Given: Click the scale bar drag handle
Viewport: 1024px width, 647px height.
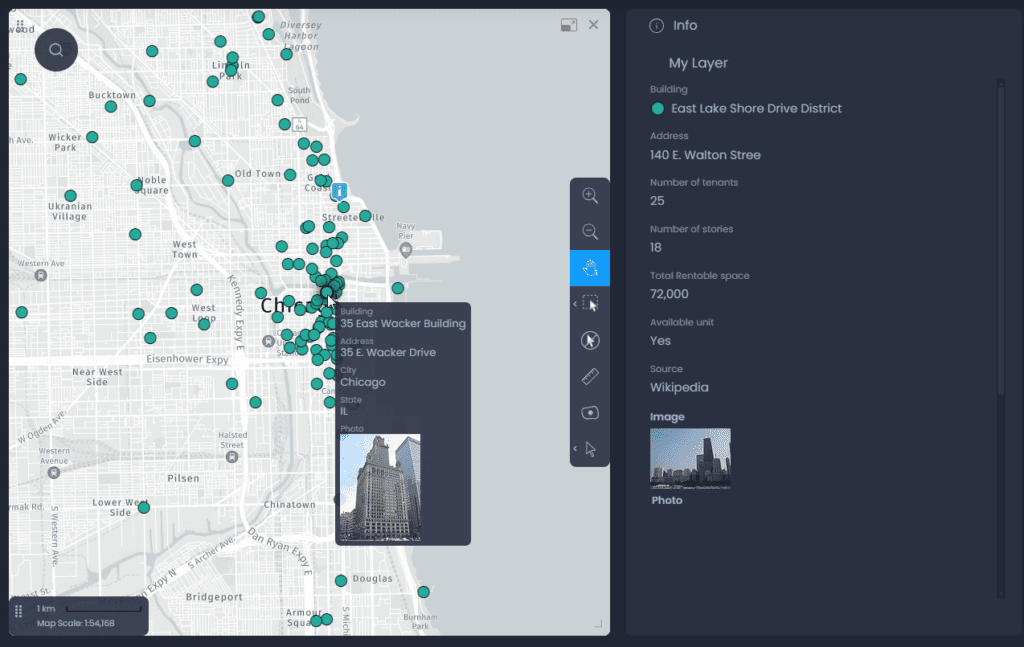Looking at the screenshot, I should pyautogui.click(x=18, y=611).
